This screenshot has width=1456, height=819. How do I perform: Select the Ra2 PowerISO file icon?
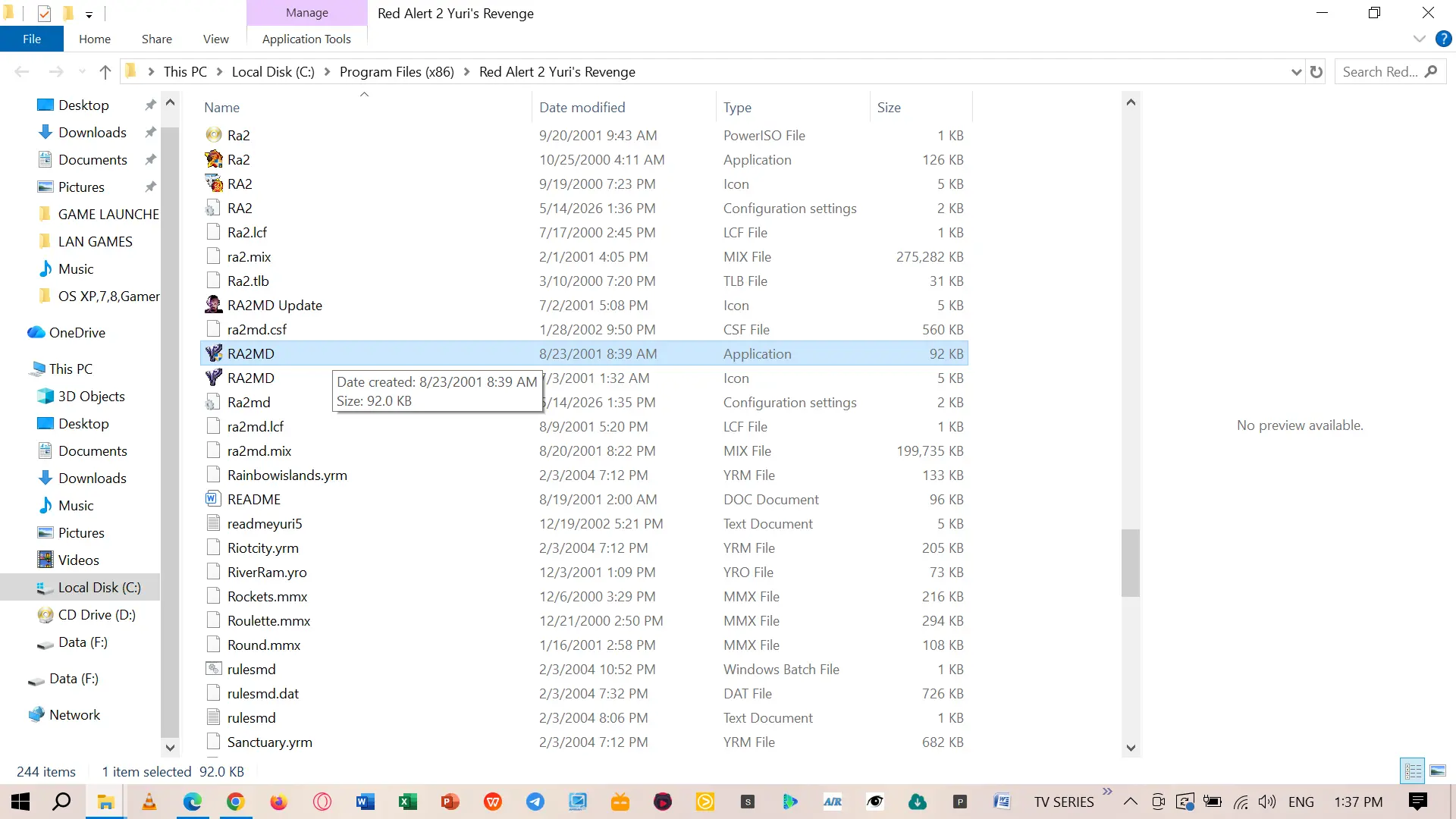coord(214,135)
